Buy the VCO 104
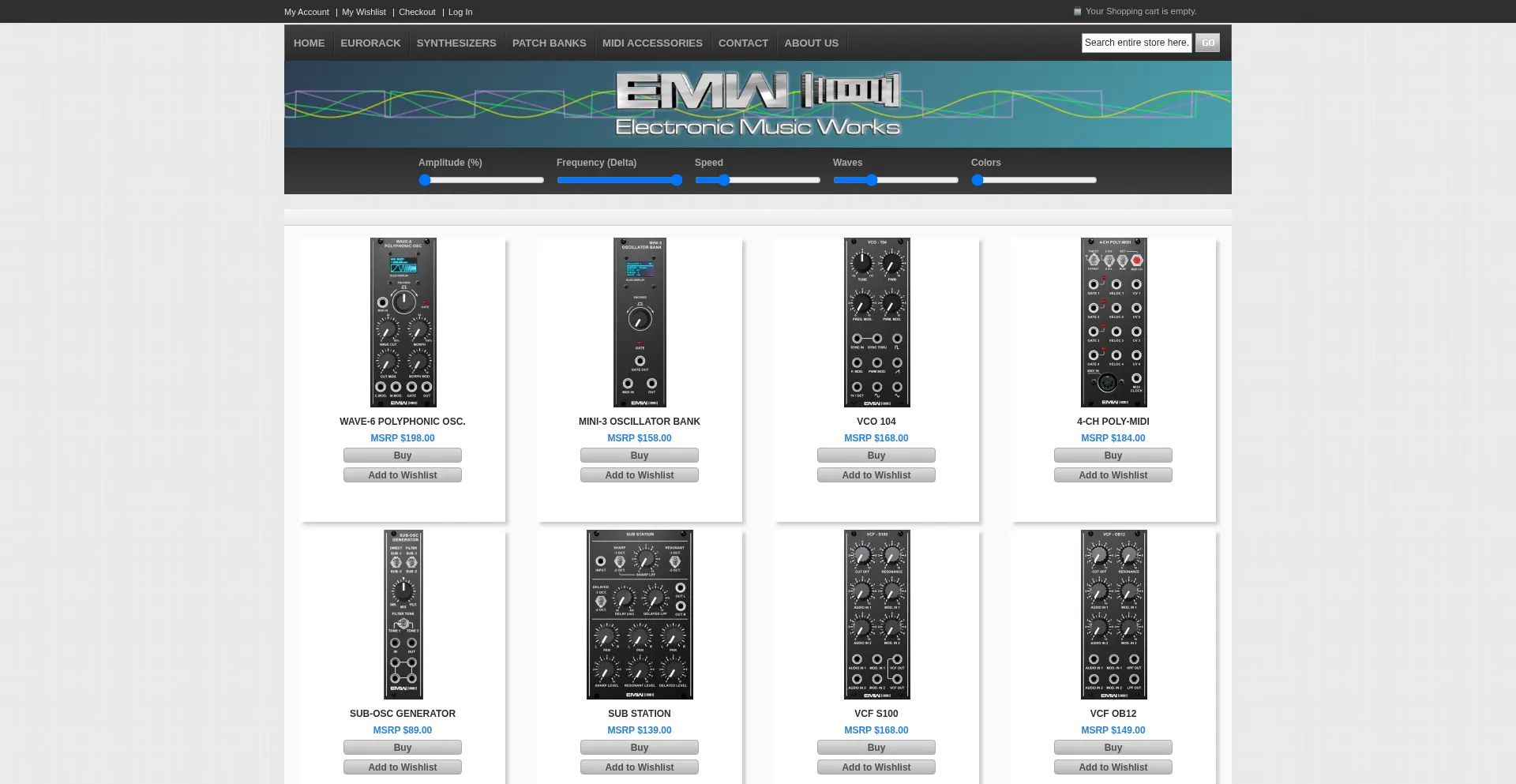The image size is (1516, 784). (876, 456)
